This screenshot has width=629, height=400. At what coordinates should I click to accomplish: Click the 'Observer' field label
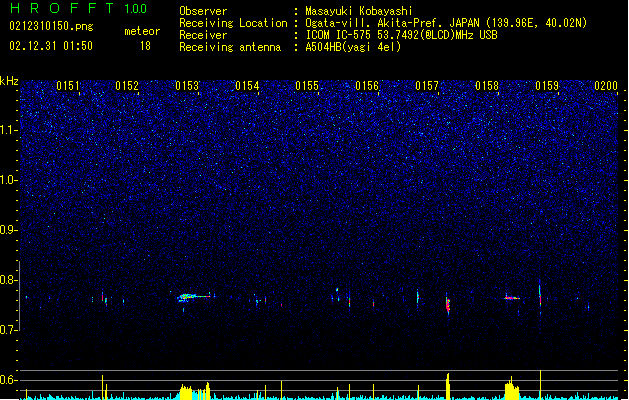tap(203, 11)
